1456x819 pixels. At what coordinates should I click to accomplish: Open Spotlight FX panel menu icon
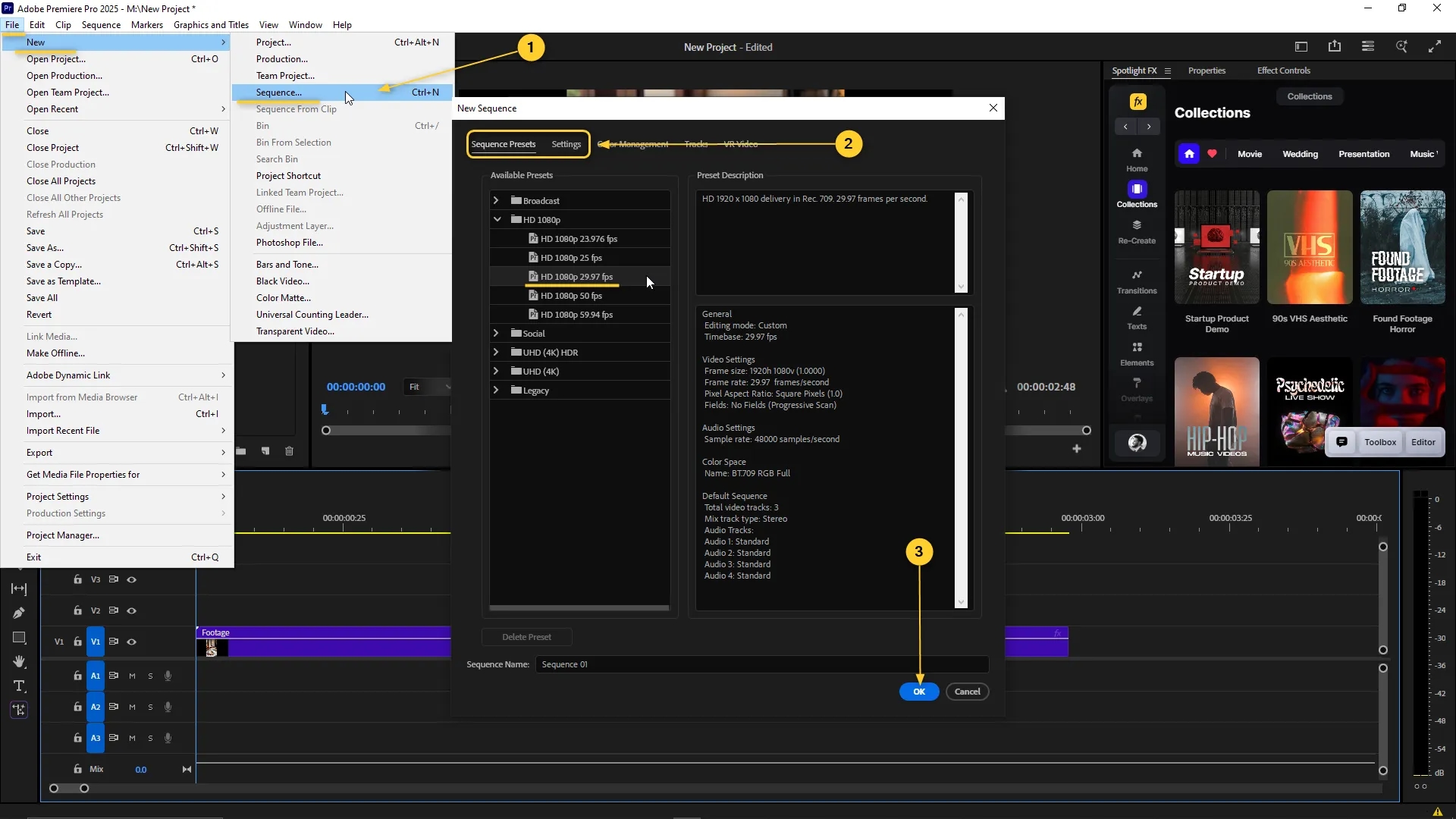pos(1167,71)
